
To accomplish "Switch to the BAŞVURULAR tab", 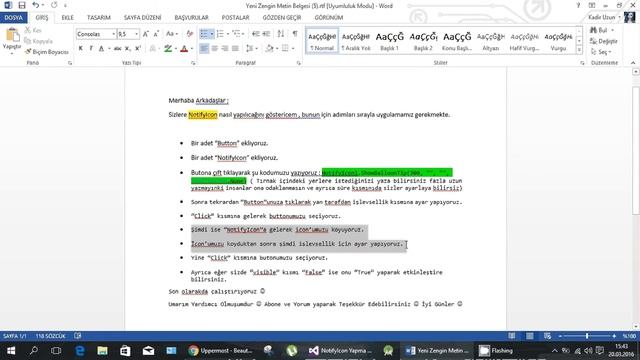I will click(x=191, y=18).
